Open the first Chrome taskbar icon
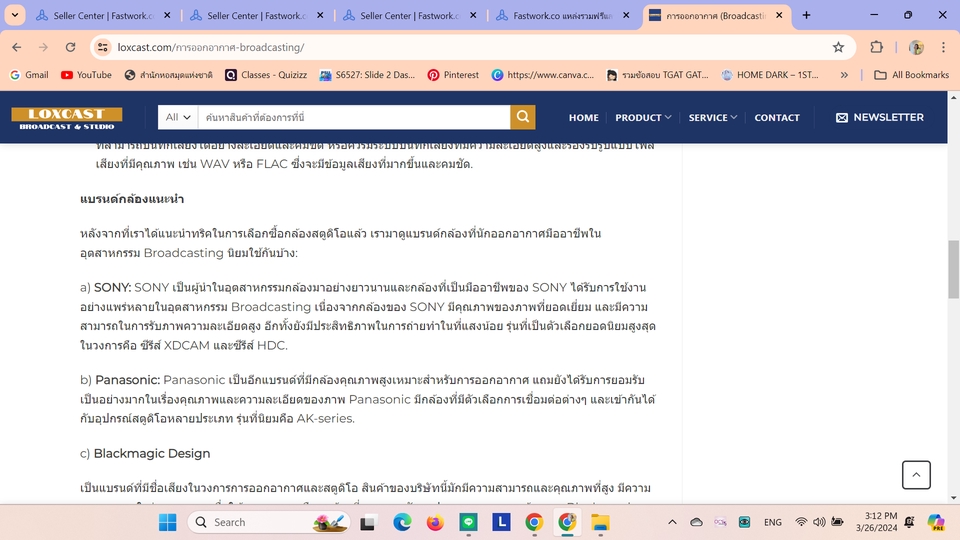The height and width of the screenshot is (540, 960). (x=534, y=522)
